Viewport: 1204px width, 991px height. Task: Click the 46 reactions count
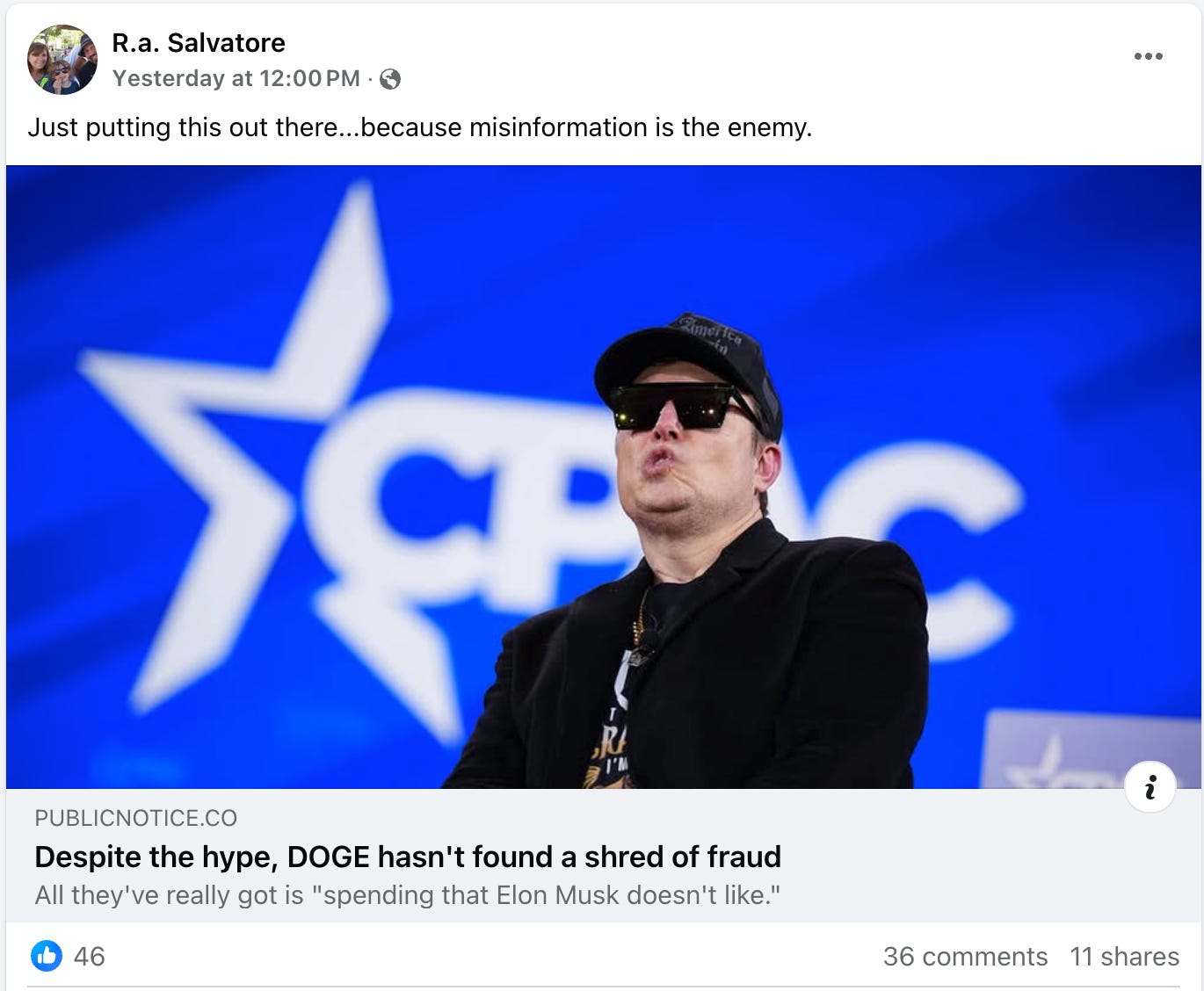(x=90, y=956)
